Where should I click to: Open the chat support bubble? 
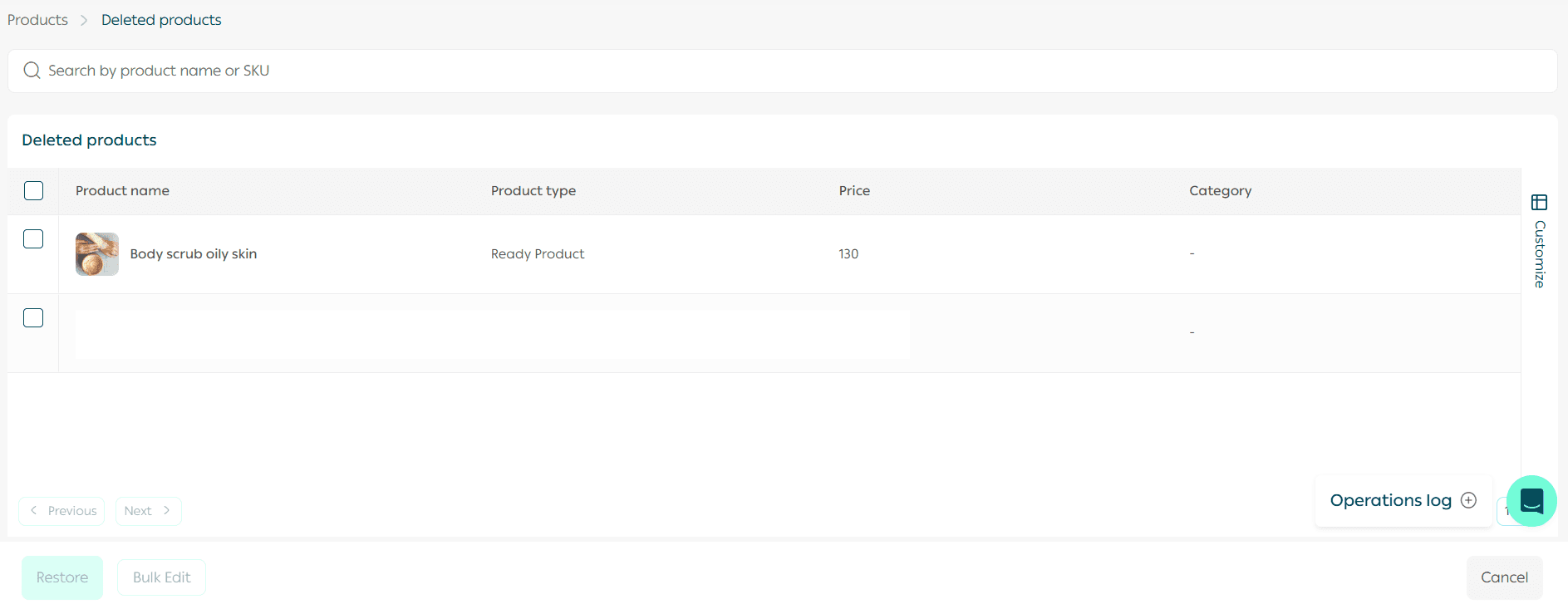coord(1531,501)
